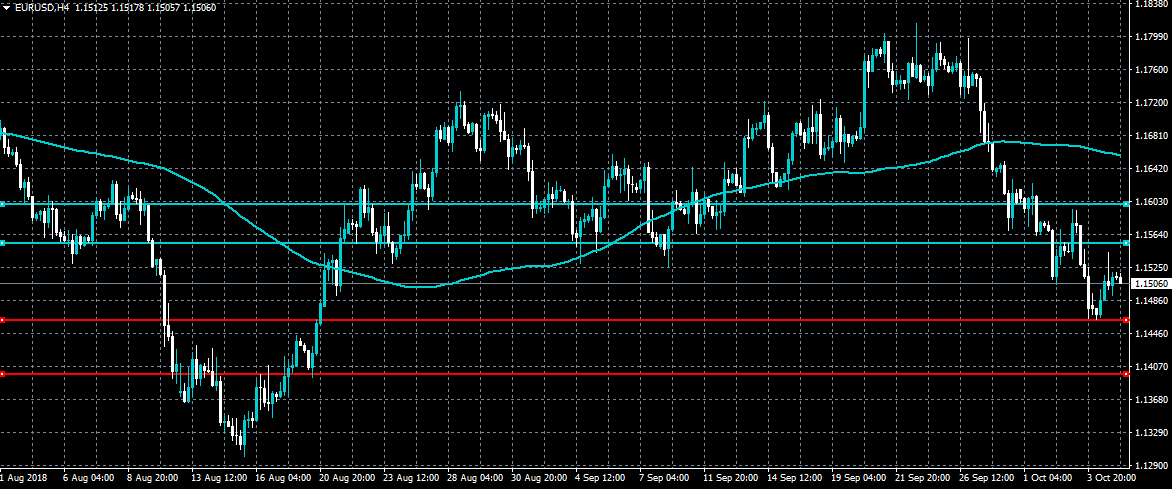Click the 8 Aug 20:00 time label
The height and width of the screenshot is (489, 1172).
tap(153, 477)
